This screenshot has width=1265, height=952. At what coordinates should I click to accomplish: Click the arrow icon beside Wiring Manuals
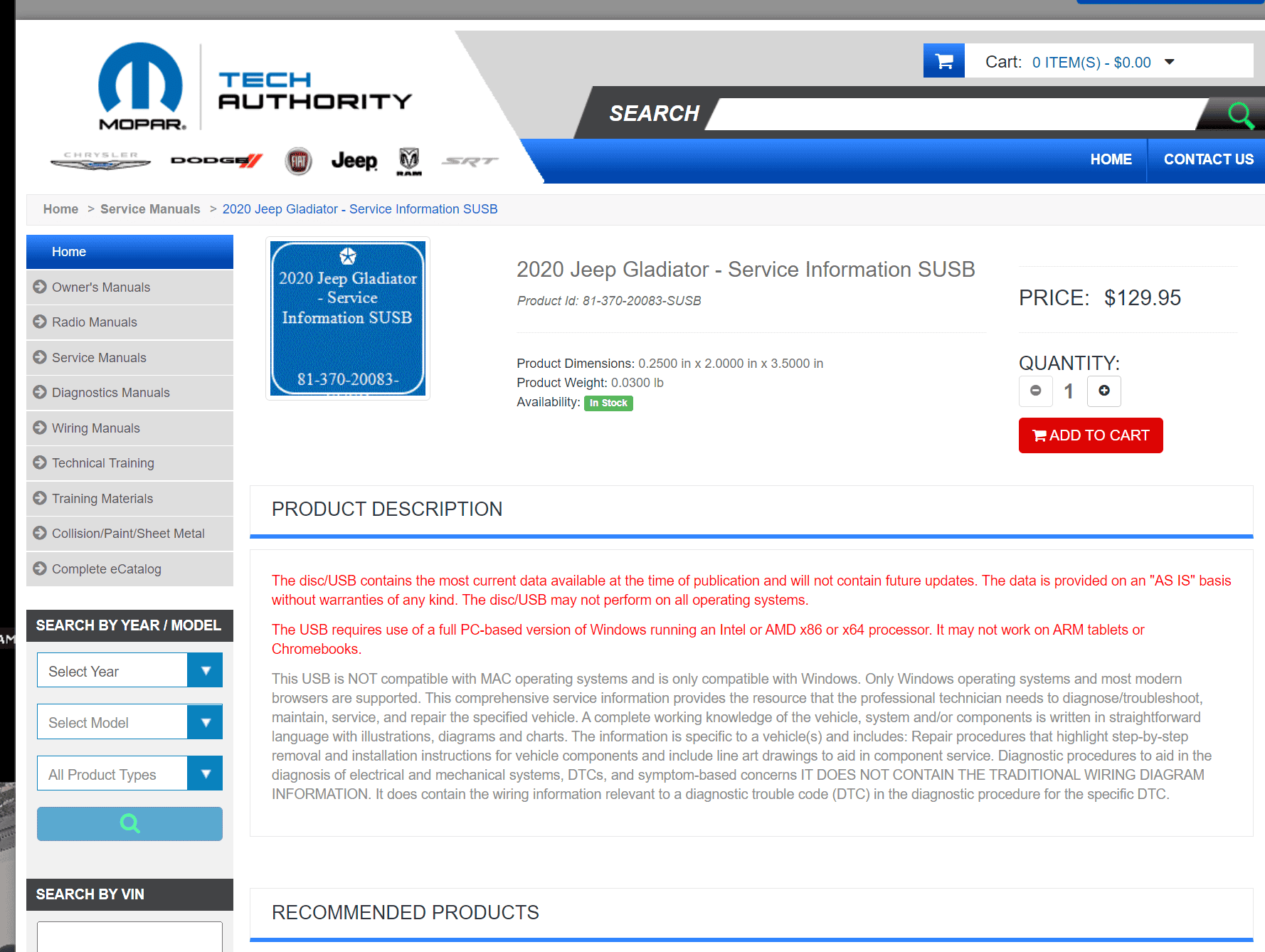tap(40, 428)
